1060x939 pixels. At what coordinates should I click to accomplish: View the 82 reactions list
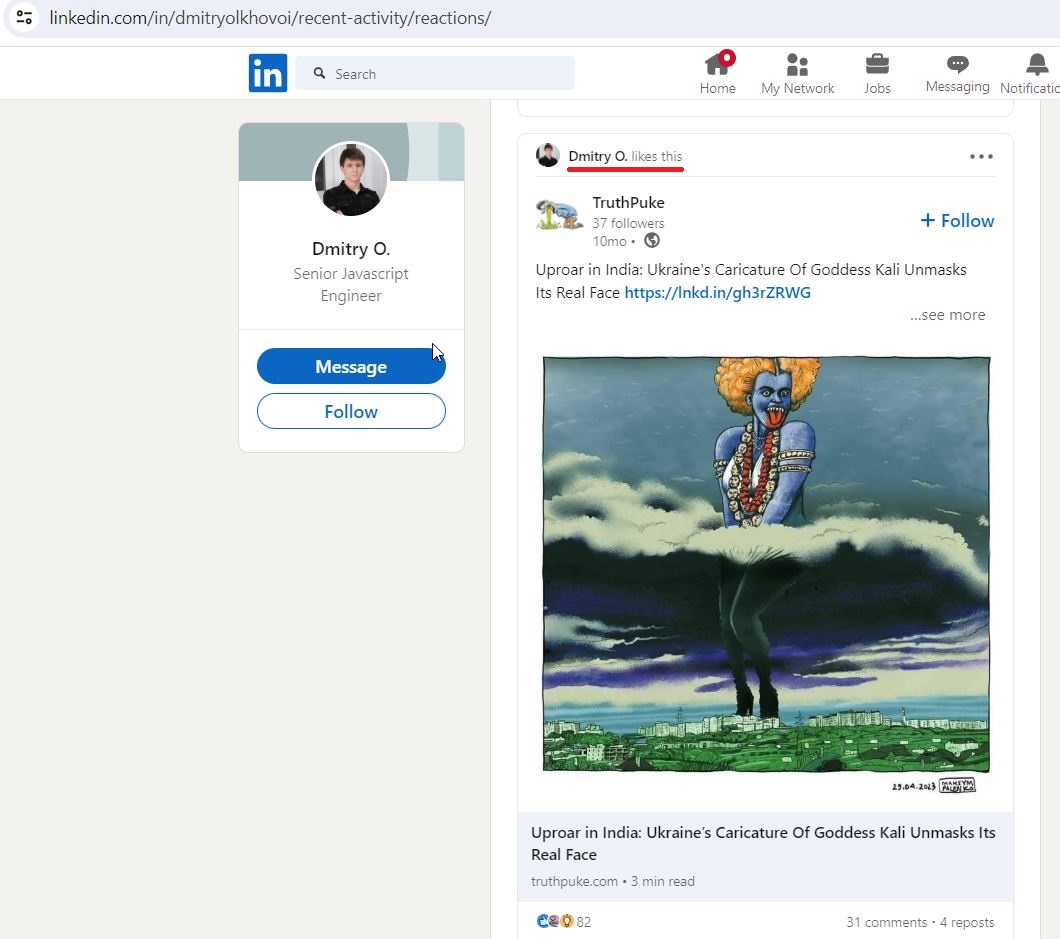[x=564, y=921]
